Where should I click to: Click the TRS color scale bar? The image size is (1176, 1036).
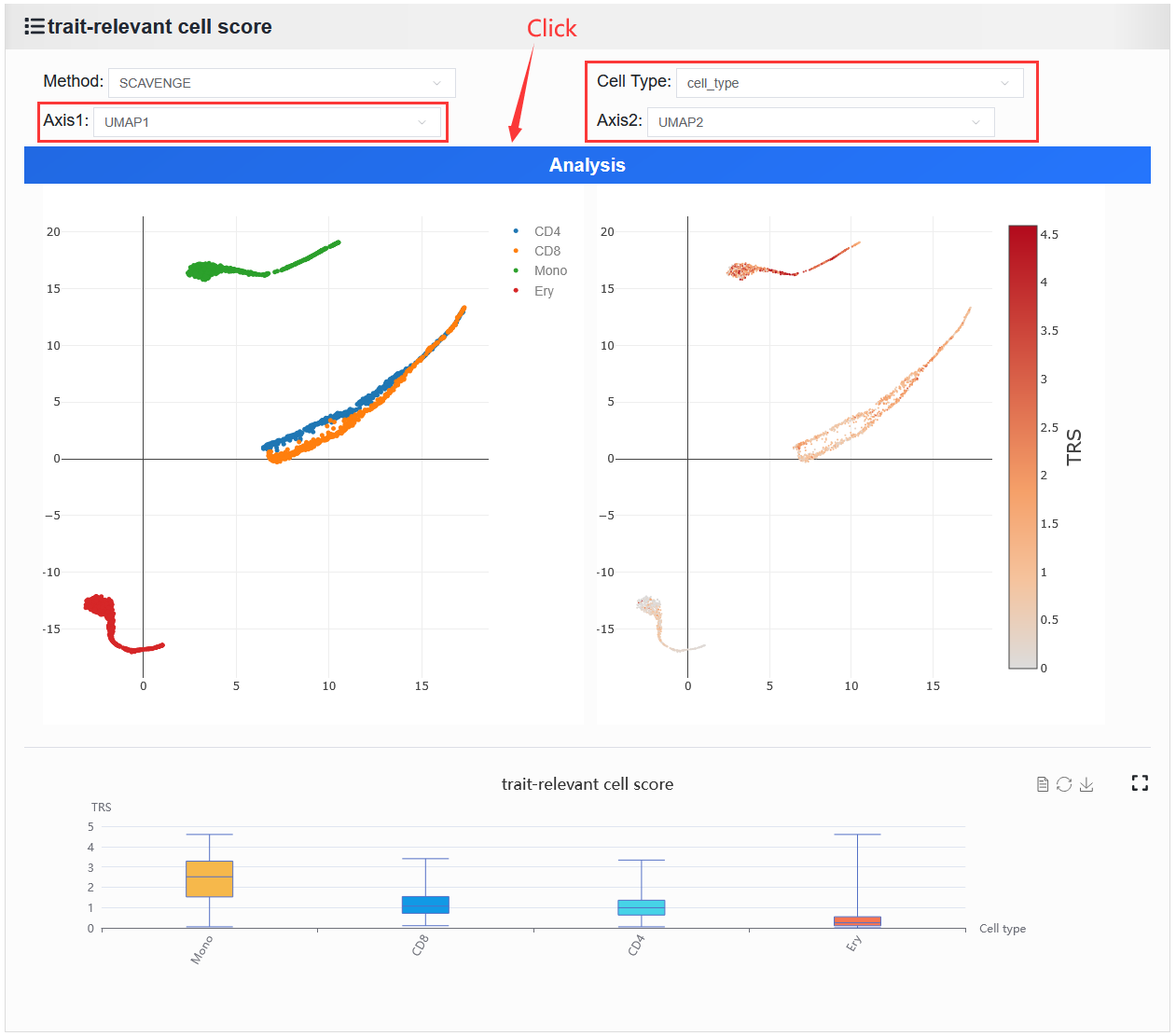point(1023,447)
